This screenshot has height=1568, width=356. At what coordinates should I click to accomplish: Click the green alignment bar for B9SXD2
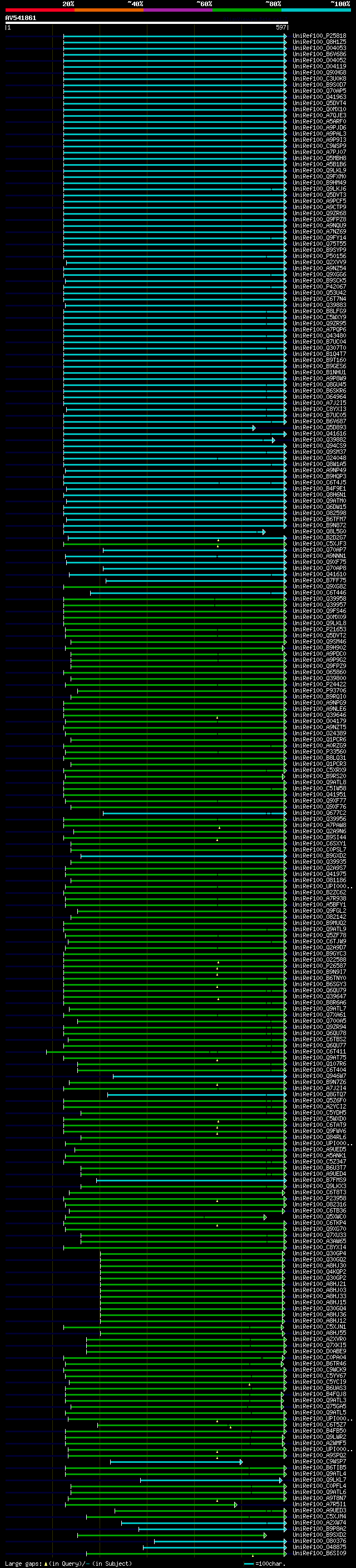(x=172, y=1536)
